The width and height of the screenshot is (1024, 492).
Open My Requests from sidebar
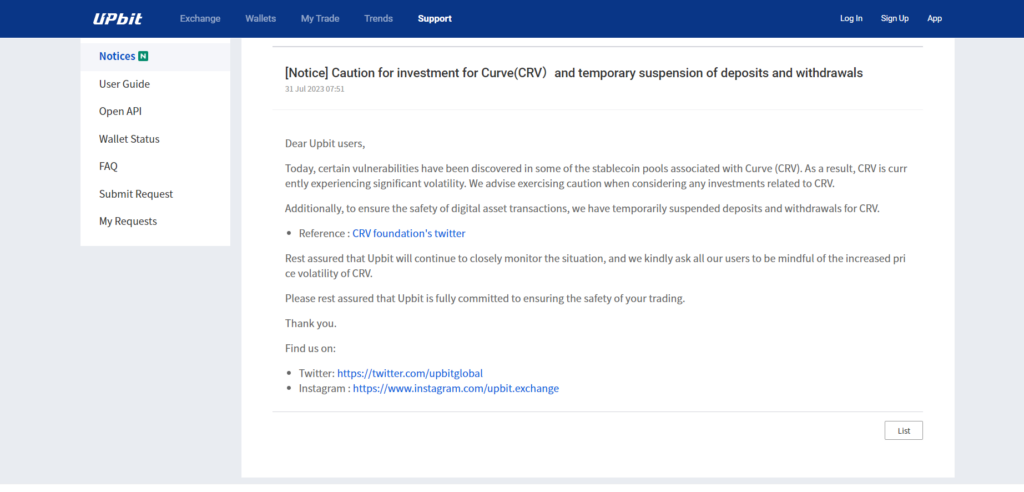[128, 221]
